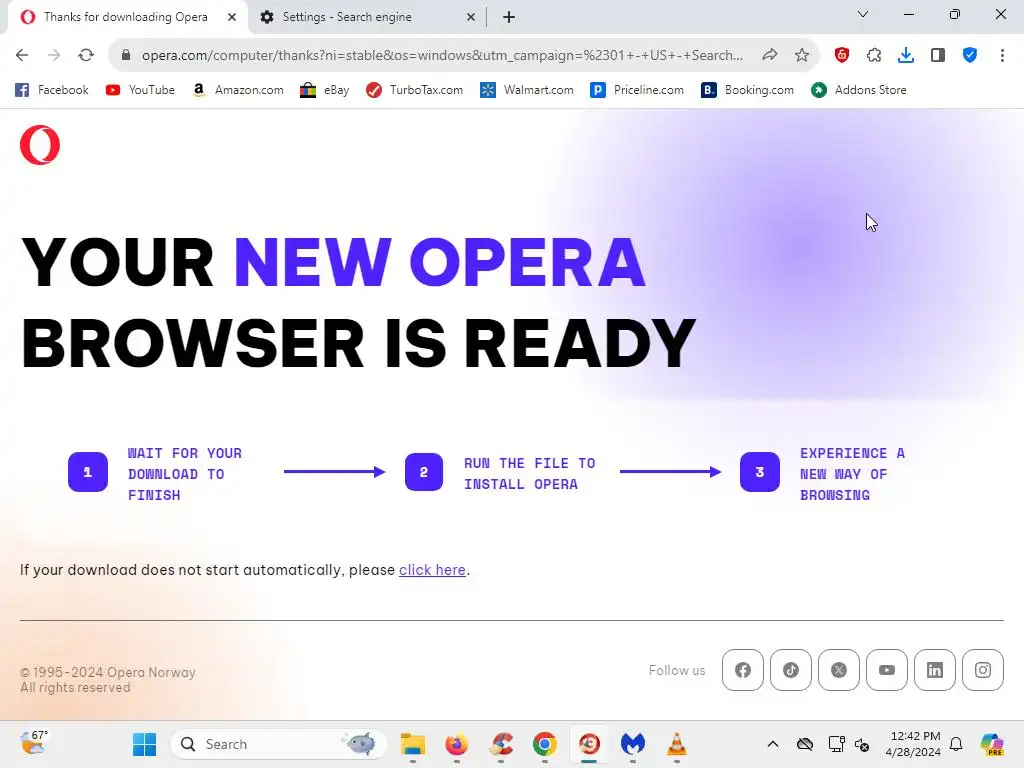This screenshot has height=768, width=1024.
Task: Open VLC media player from the taskbar
Action: coord(677,744)
